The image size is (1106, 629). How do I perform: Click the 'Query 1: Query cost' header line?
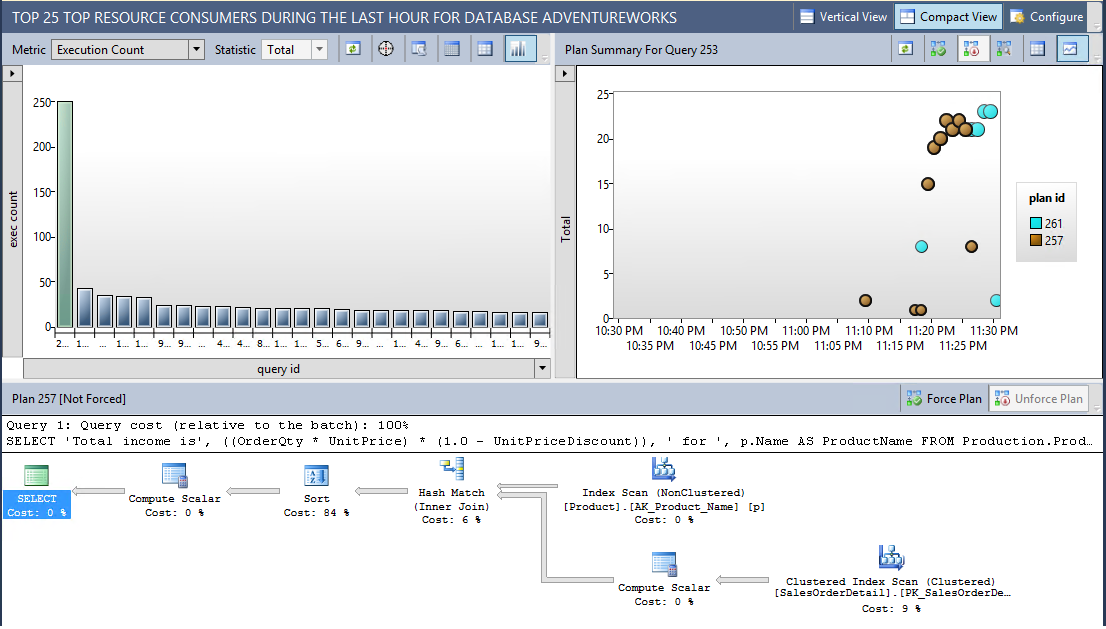[207, 425]
